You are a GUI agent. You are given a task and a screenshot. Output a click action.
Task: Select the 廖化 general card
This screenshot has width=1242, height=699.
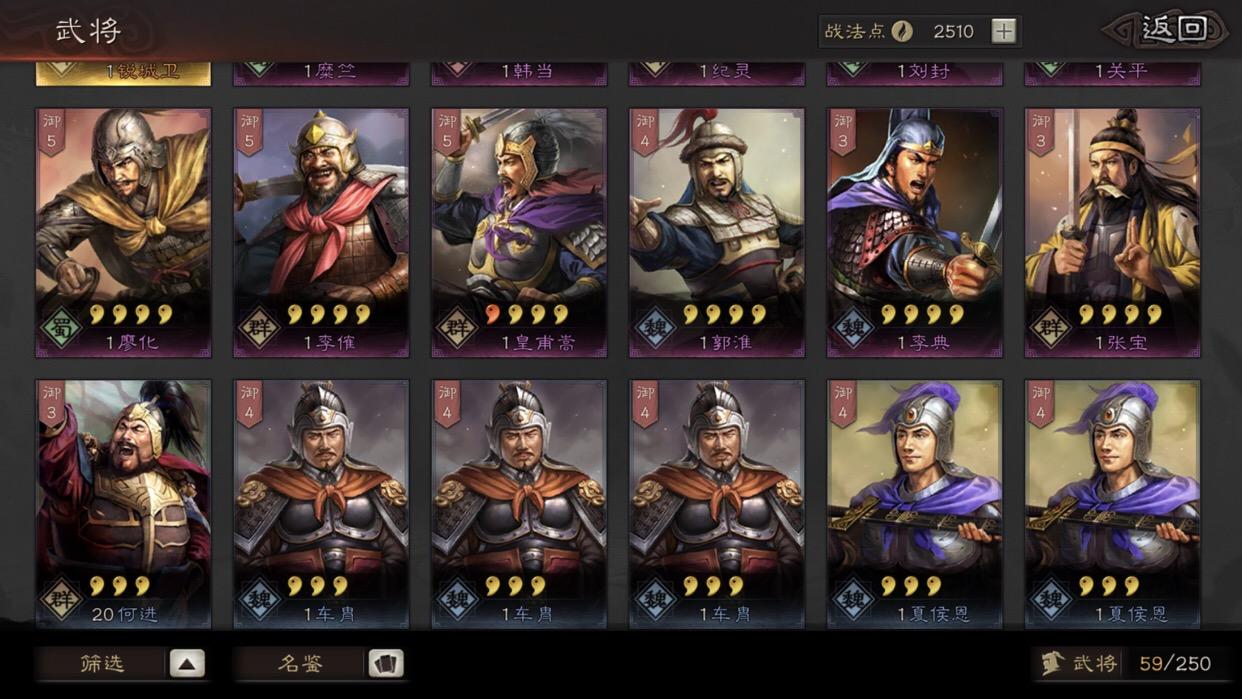click(x=123, y=232)
